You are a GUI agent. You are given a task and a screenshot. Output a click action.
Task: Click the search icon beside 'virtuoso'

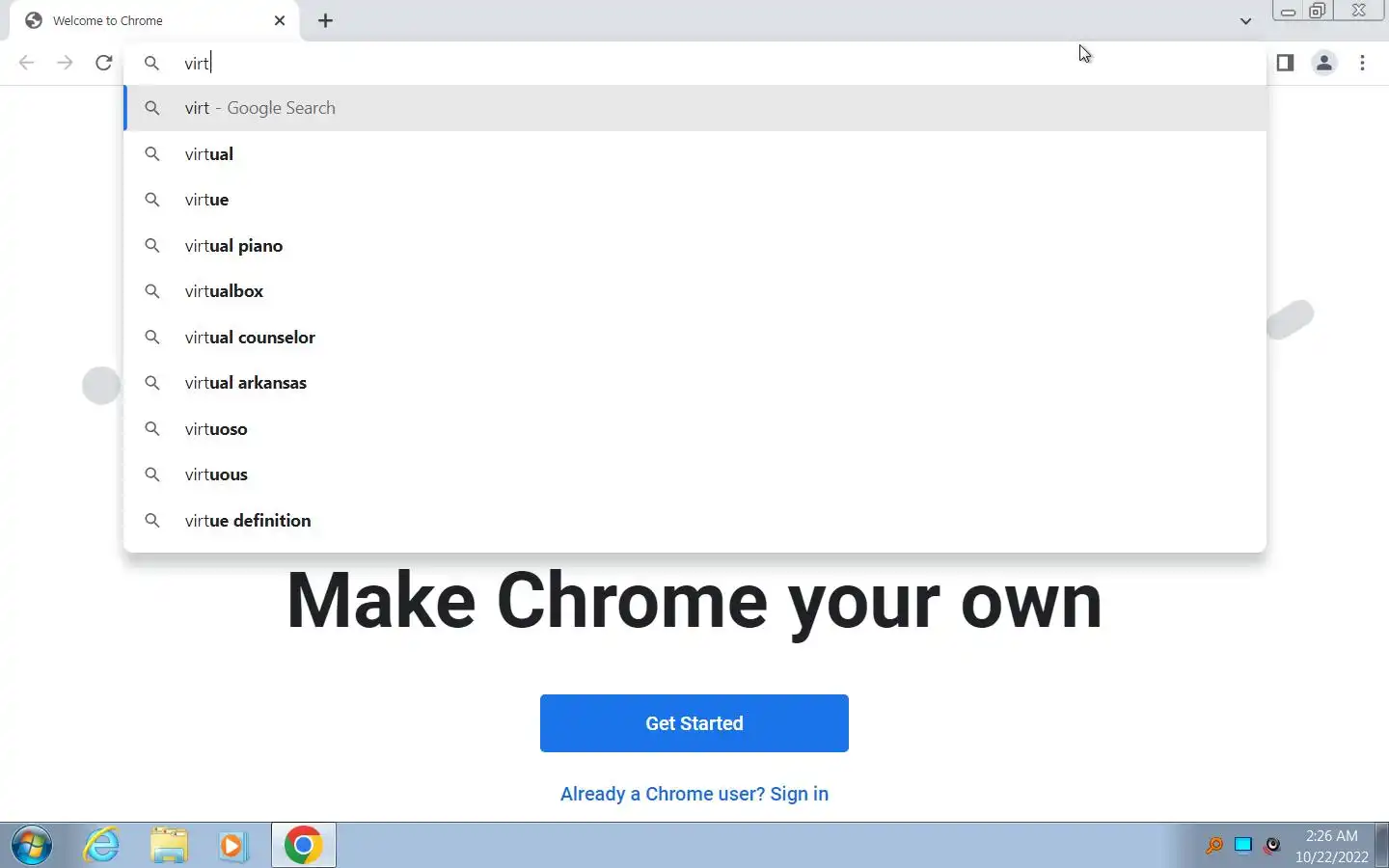pyautogui.click(x=151, y=429)
